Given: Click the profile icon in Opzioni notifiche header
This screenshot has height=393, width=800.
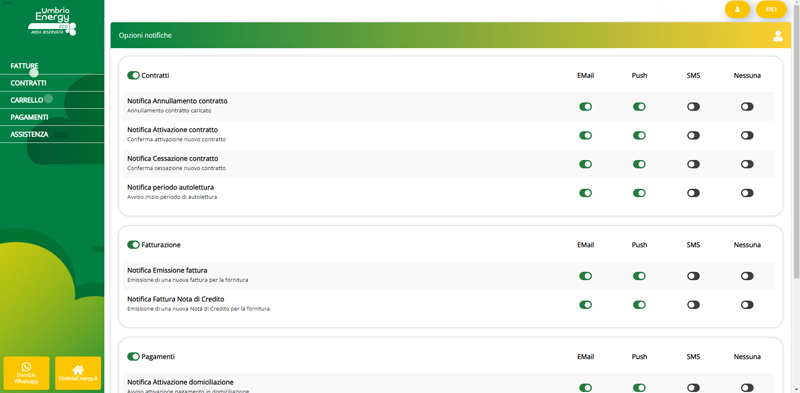Looking at the screenshot, I should point(778,36).
